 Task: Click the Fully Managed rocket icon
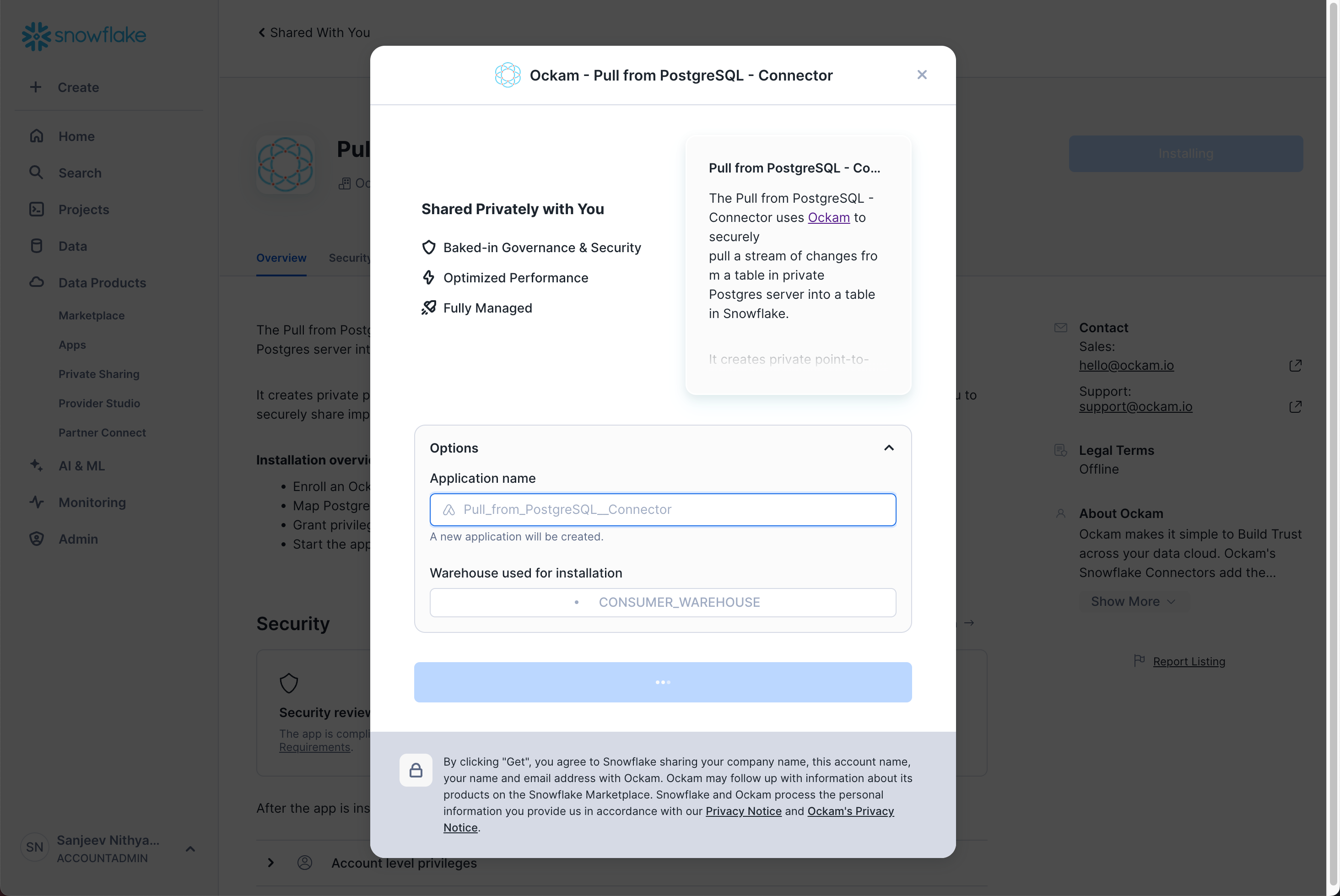pos(429,308)
